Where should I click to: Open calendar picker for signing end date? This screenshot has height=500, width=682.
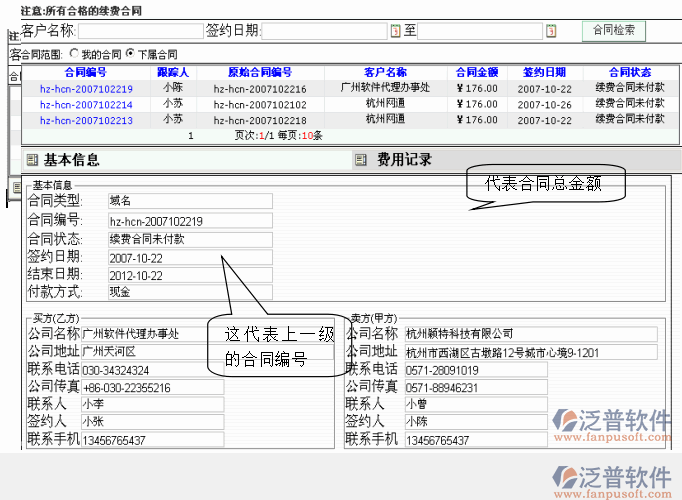(x=551, y=32)
